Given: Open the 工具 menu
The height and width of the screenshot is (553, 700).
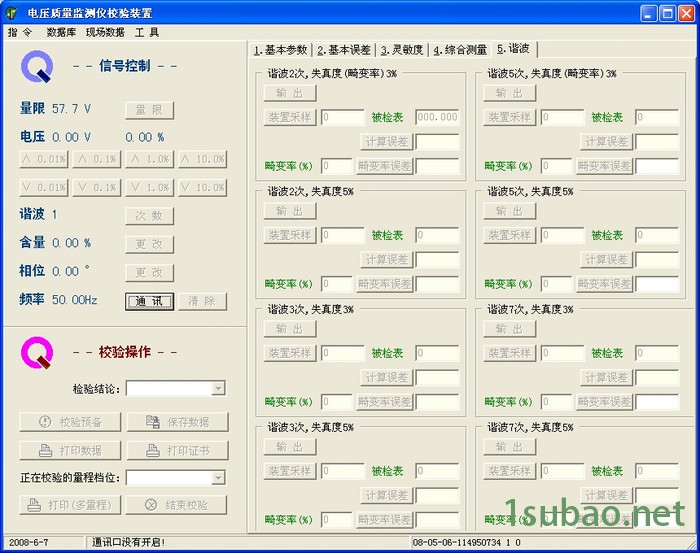Looking at the screenshot, I should [x=147, y=32].
